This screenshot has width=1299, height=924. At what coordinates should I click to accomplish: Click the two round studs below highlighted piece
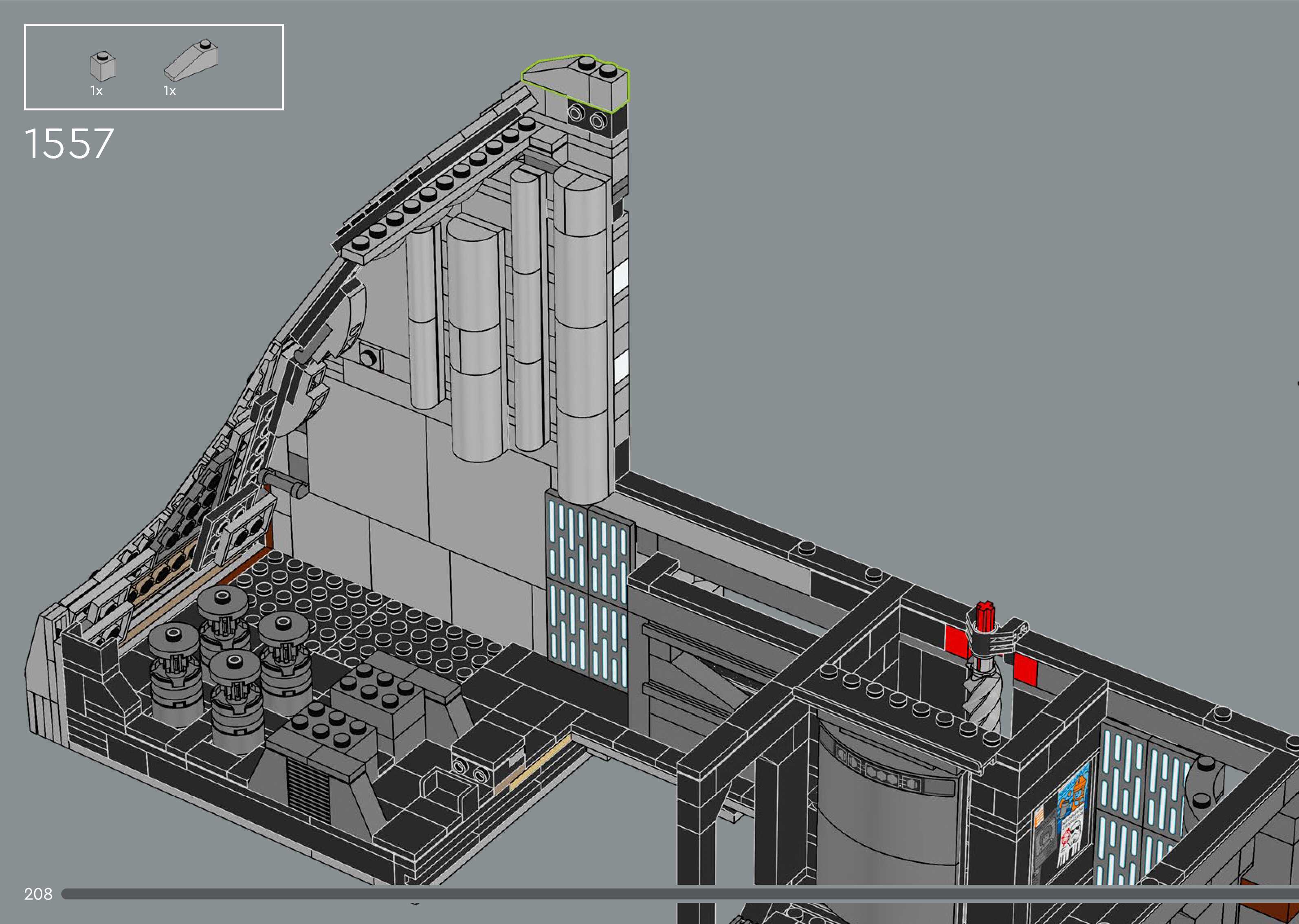click(x=587, y=117)
